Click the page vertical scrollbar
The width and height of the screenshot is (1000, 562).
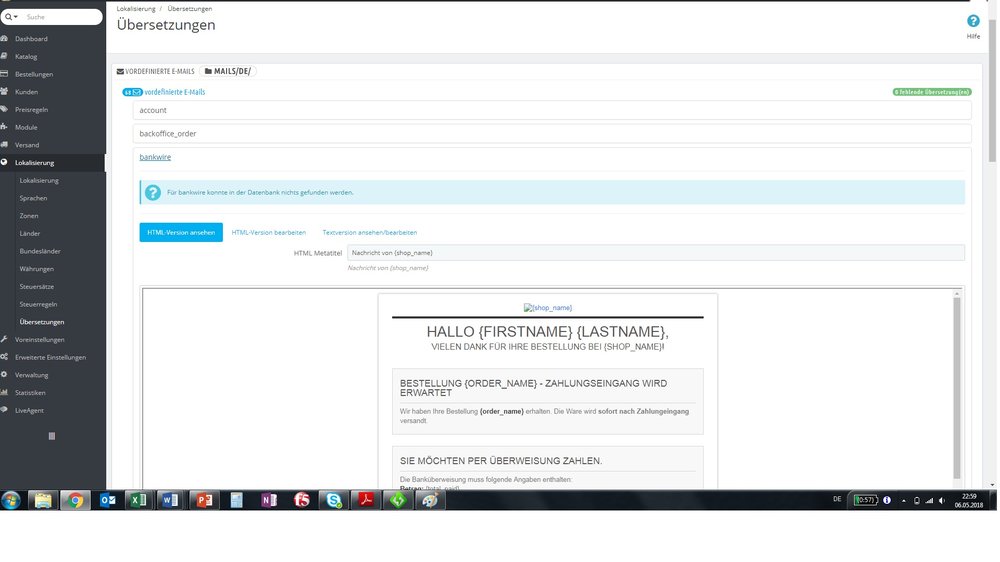pyautogui.click(x=992, y=89)
